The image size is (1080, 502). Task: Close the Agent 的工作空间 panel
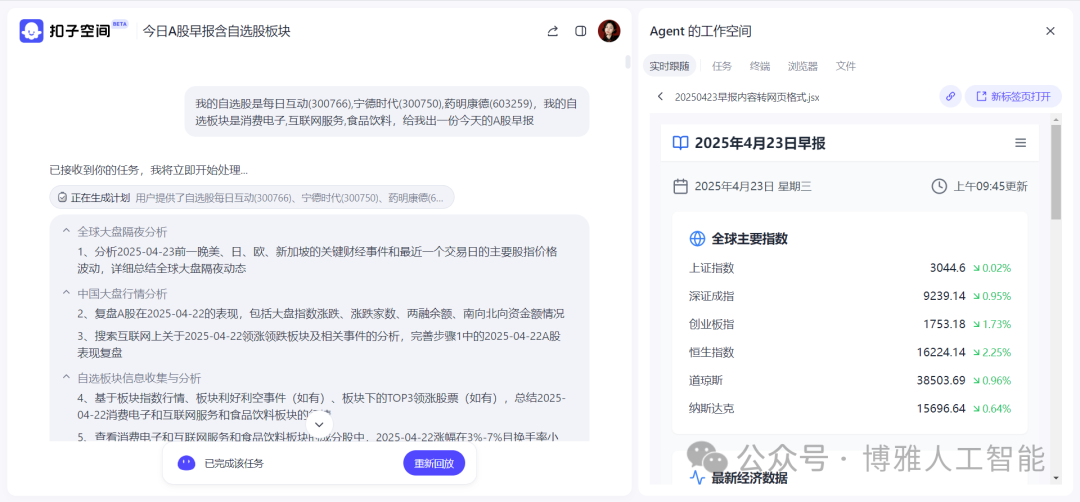(x=1050, y=31)
